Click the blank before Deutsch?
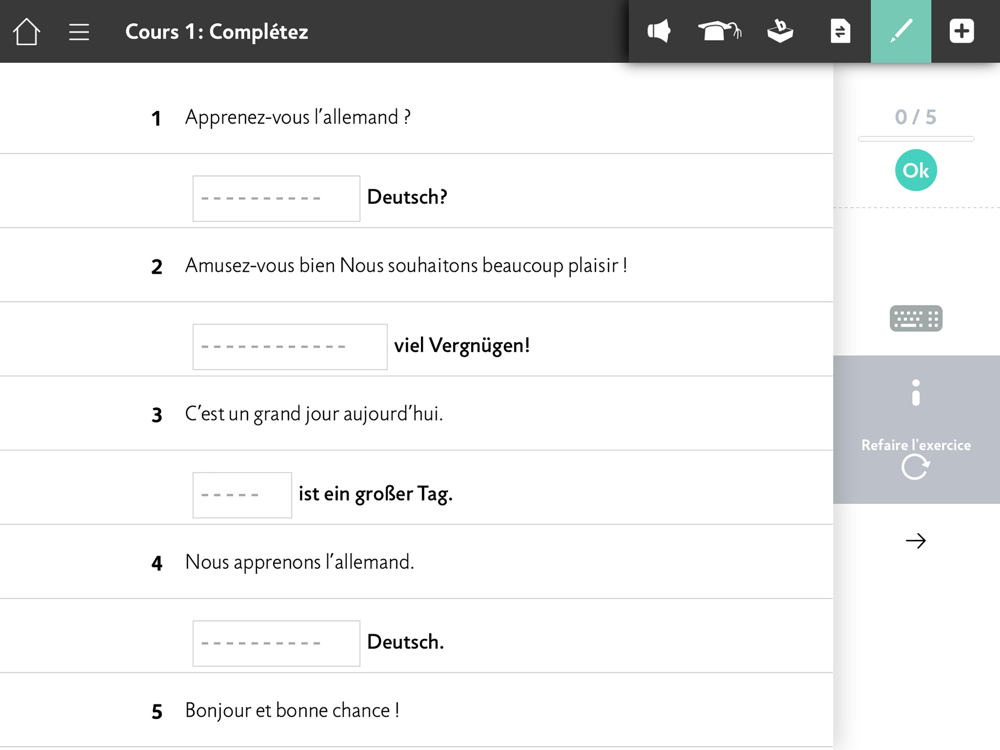1000x750 pixels. pos(276,198)
